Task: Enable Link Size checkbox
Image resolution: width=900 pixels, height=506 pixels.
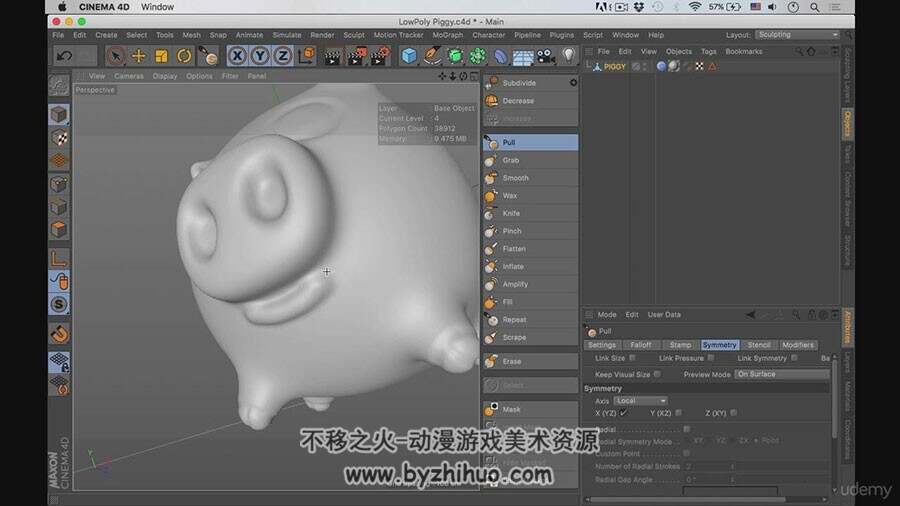Action: (x=633, y=358)
